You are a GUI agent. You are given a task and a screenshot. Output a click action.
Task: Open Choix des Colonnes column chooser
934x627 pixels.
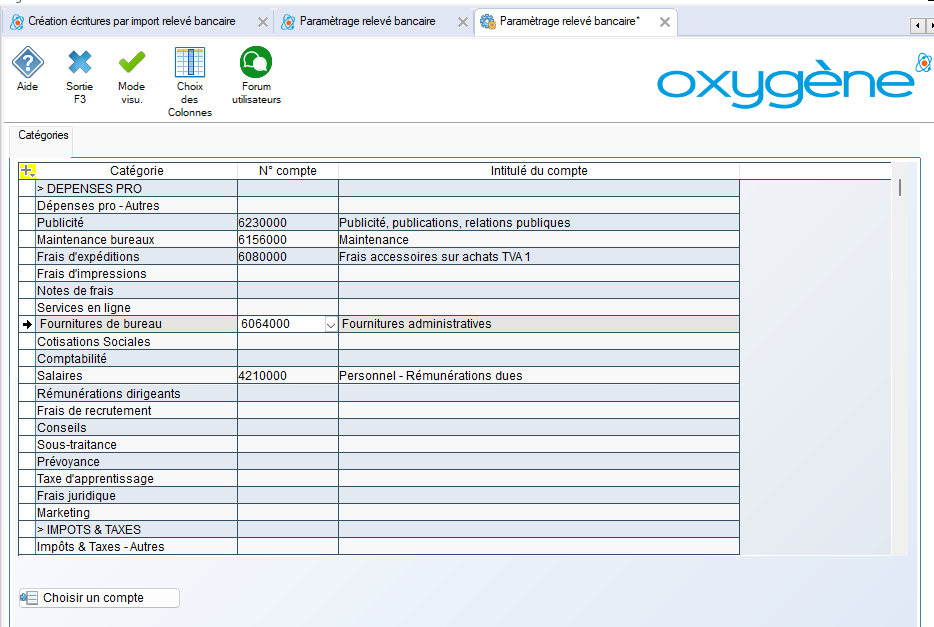point(189,65)
